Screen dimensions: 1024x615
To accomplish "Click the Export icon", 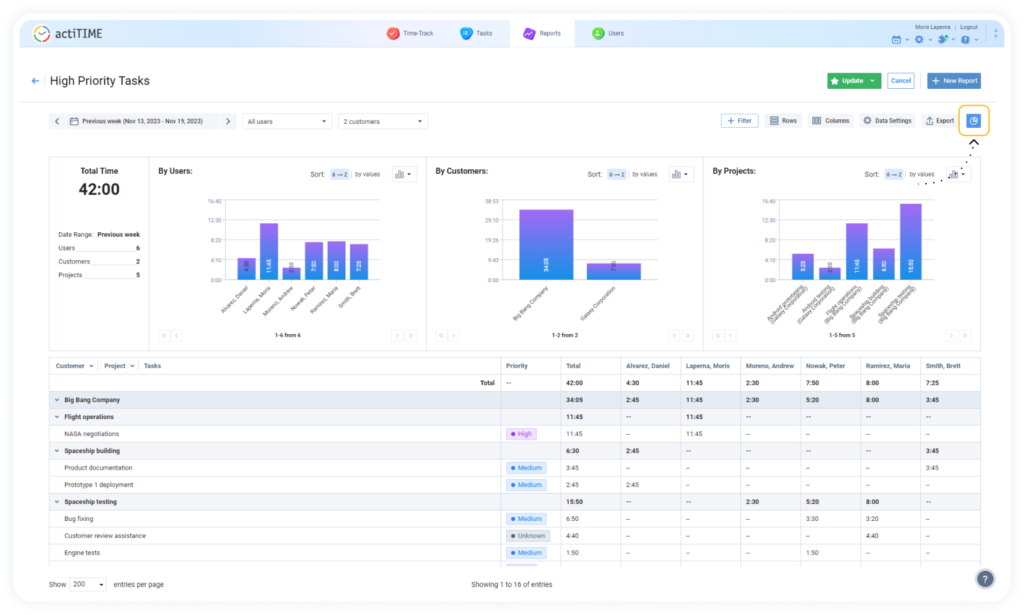I will tap(938, 120).
